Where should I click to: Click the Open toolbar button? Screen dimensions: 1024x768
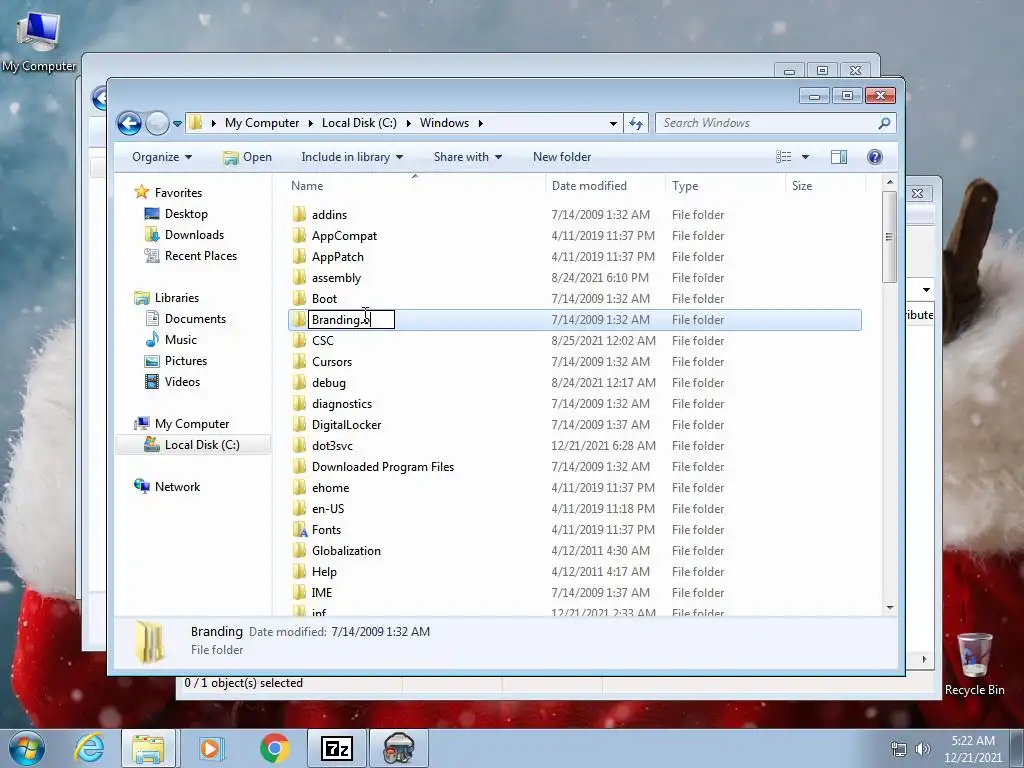pos(248,157)
